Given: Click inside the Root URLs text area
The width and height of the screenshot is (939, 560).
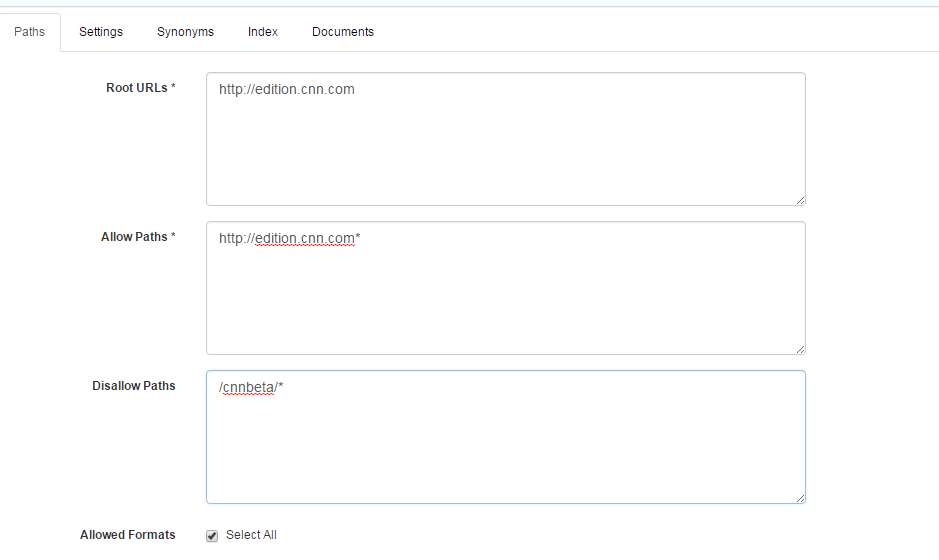Looking at the screenshot, I should [x=505, y=139].
